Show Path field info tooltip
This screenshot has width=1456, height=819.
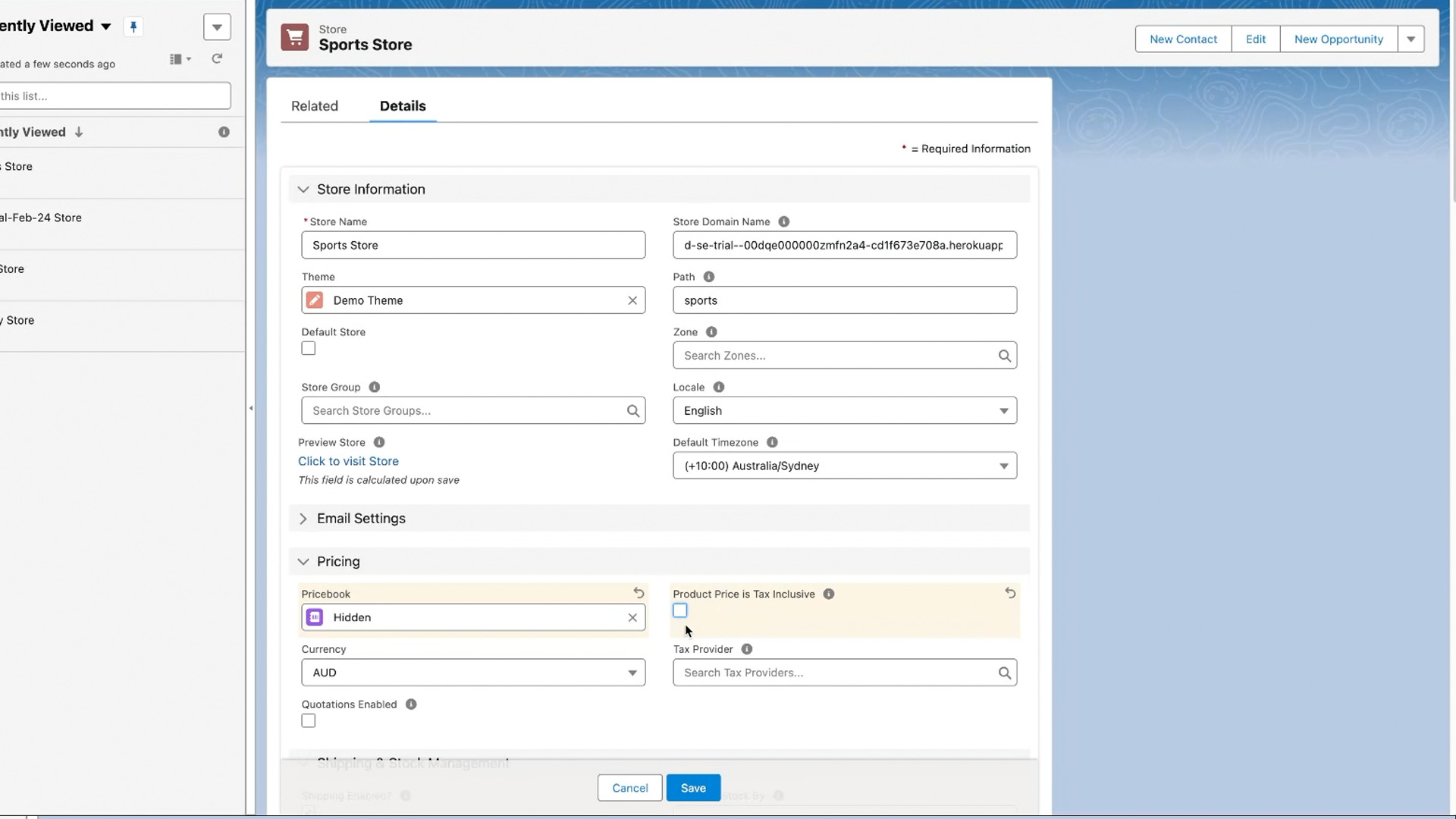click(x=708, y=277)
